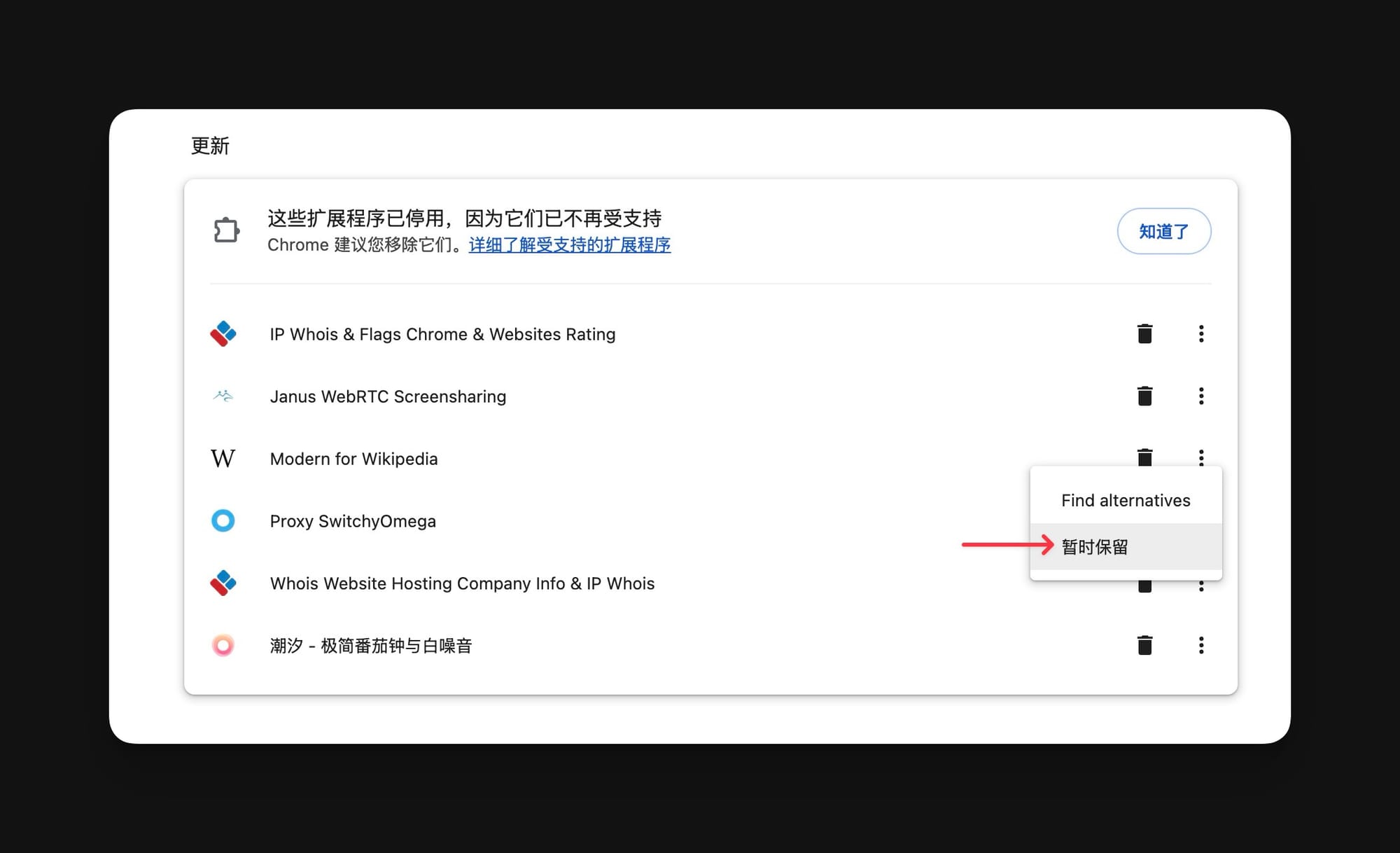
Task: Remove Janus WebRTC Screensharing via trash icon
Action: (1144, 396)
